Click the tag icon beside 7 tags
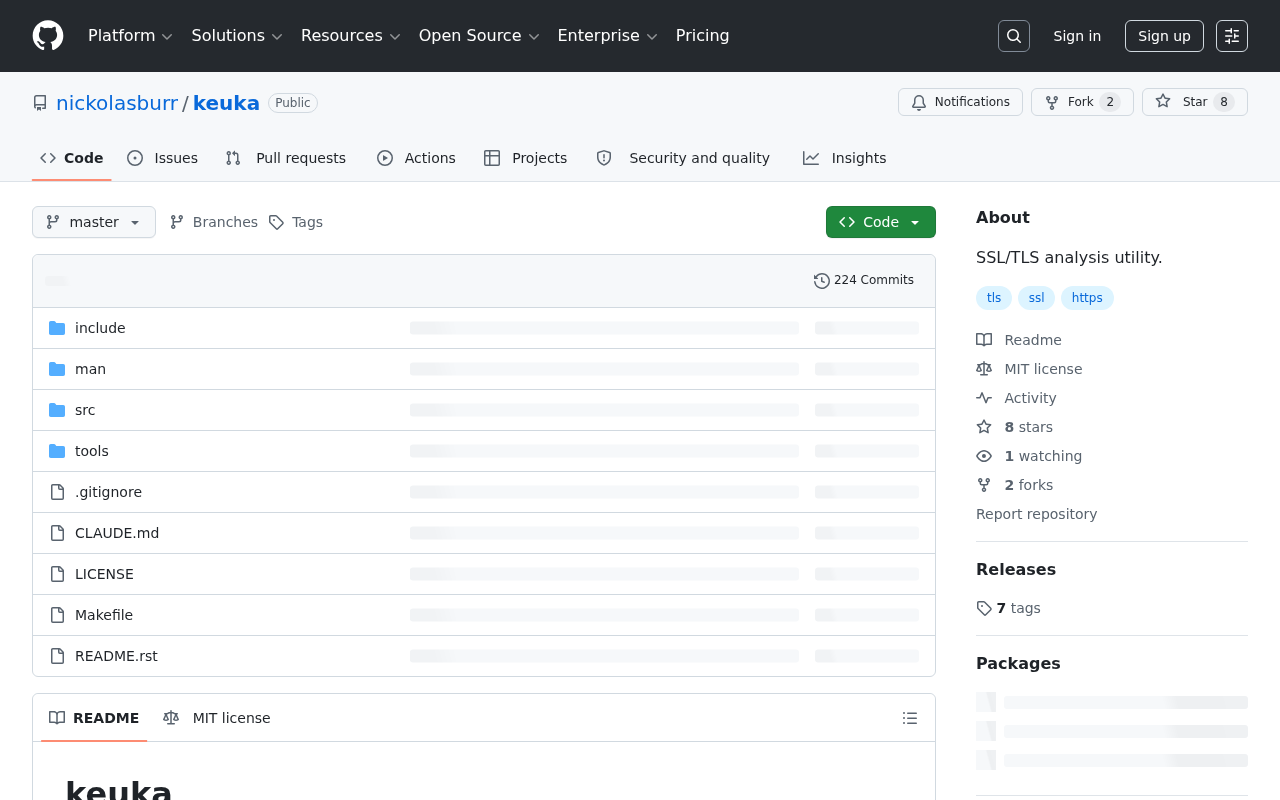 (984, 608)
